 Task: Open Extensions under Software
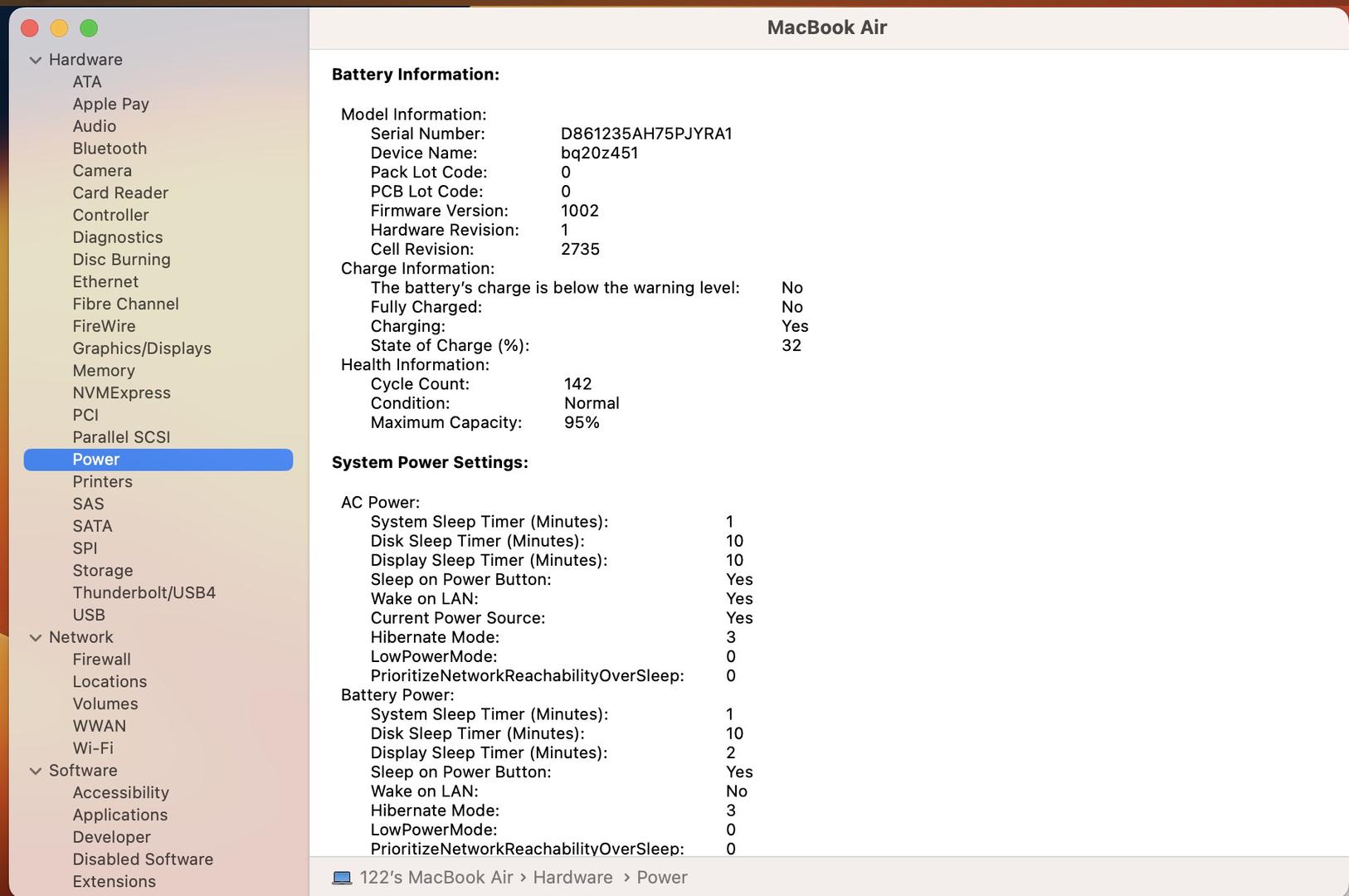(x=114, y=881)
